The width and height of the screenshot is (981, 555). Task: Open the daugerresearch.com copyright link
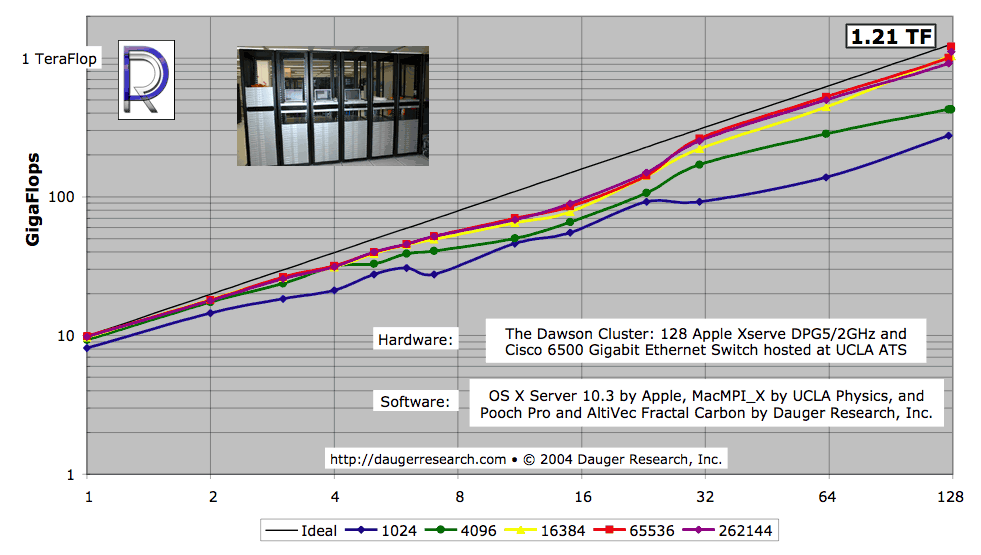click(526, 459)
